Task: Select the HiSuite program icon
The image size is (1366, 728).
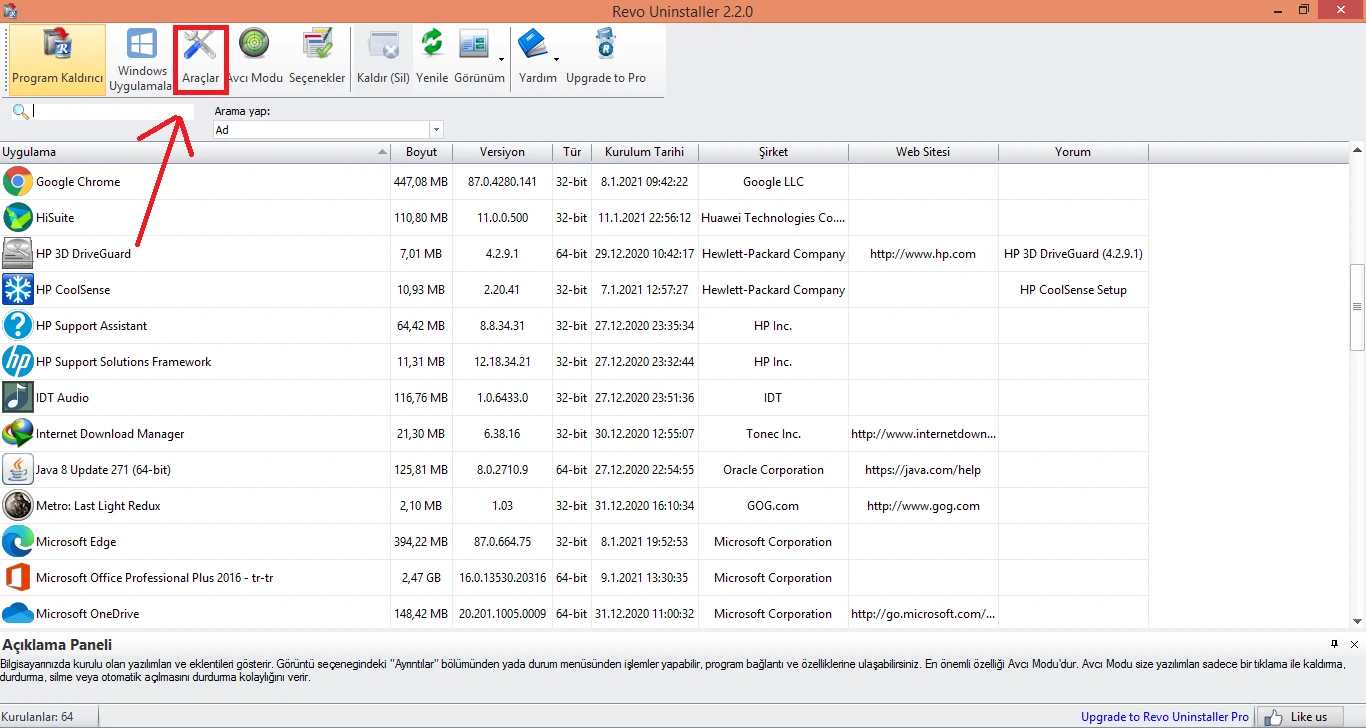Action: (x=18, y=218)
